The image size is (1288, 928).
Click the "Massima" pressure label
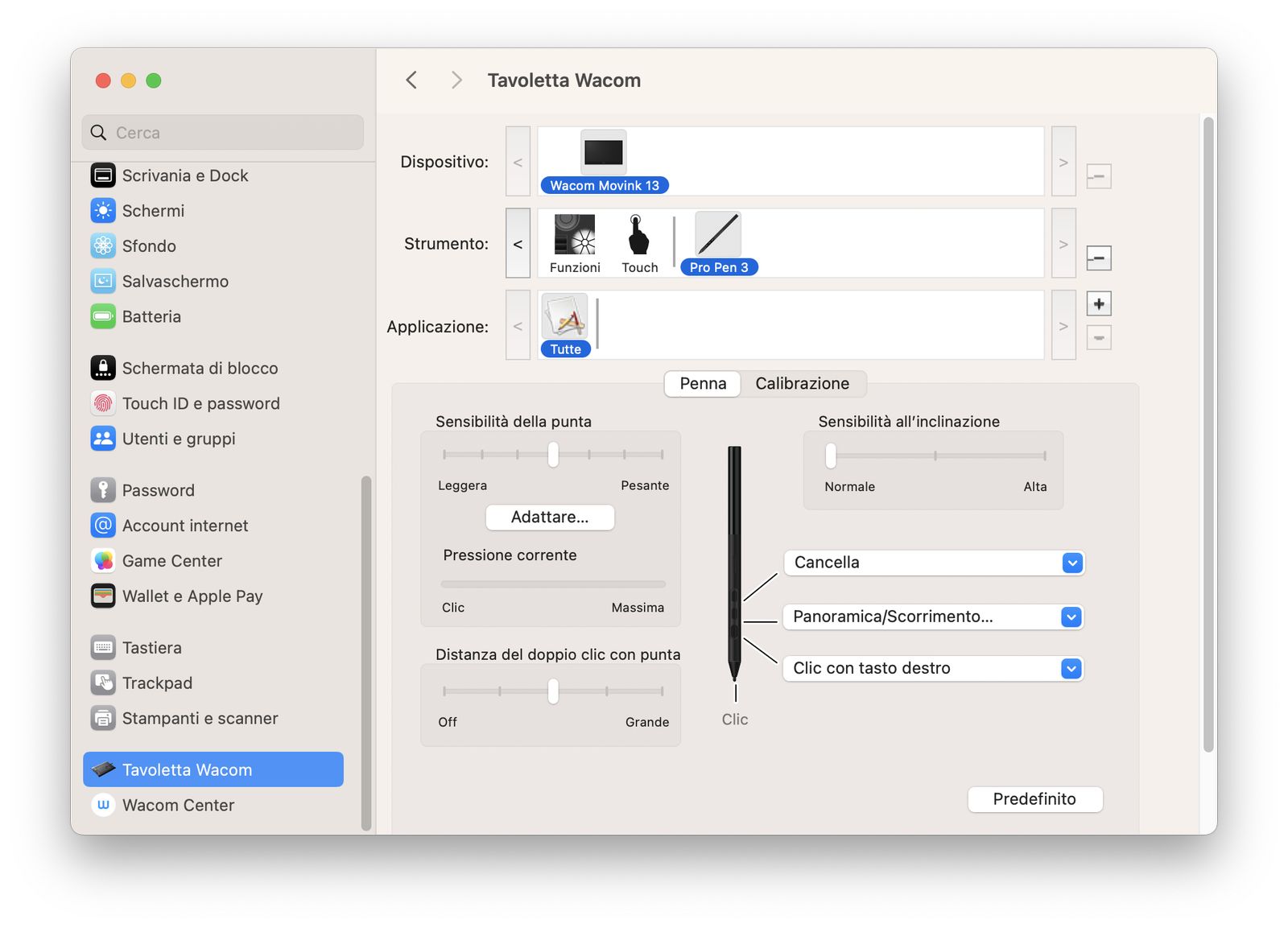[x=638, y=608]
